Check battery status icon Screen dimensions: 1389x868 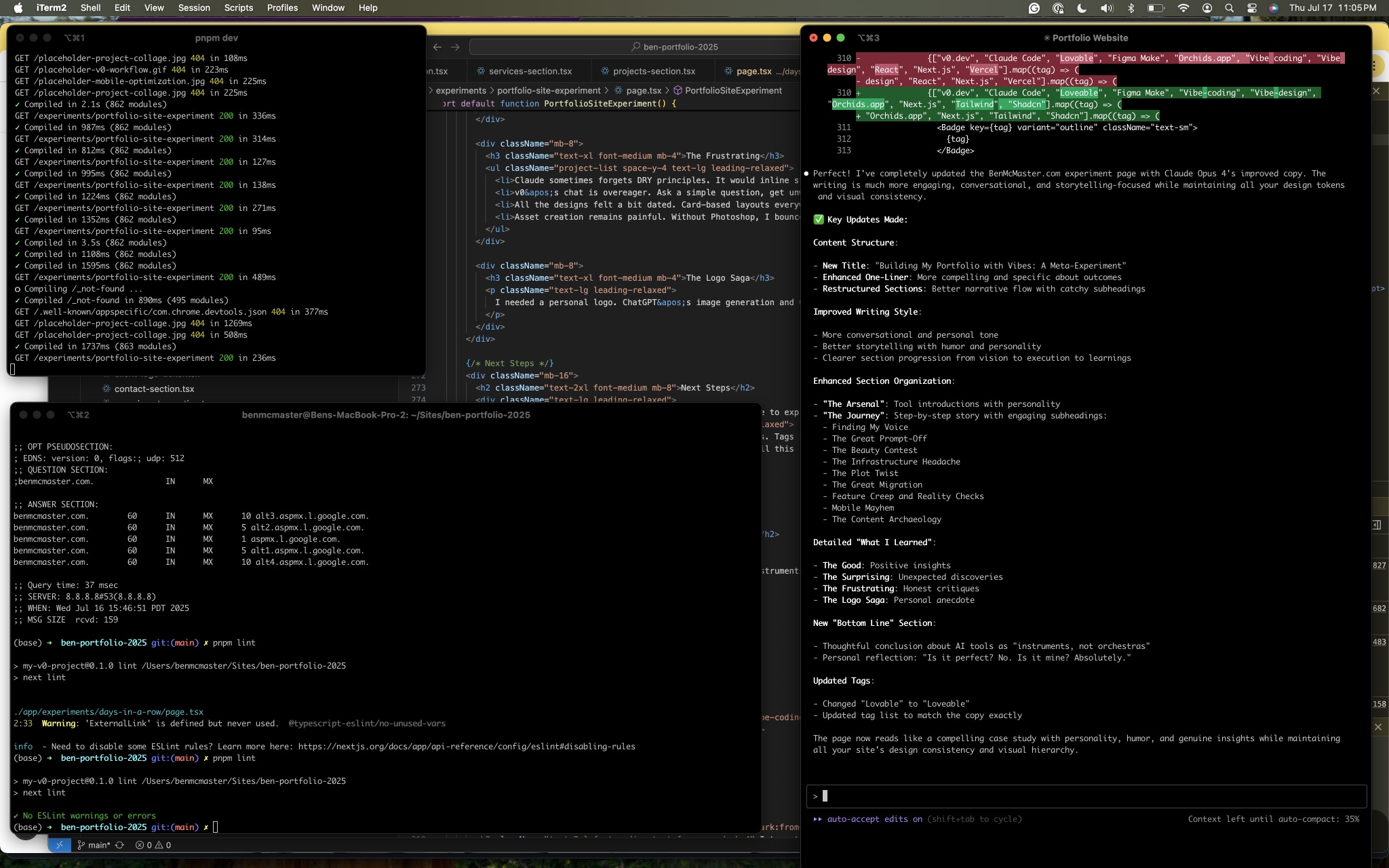[1156, 8]
